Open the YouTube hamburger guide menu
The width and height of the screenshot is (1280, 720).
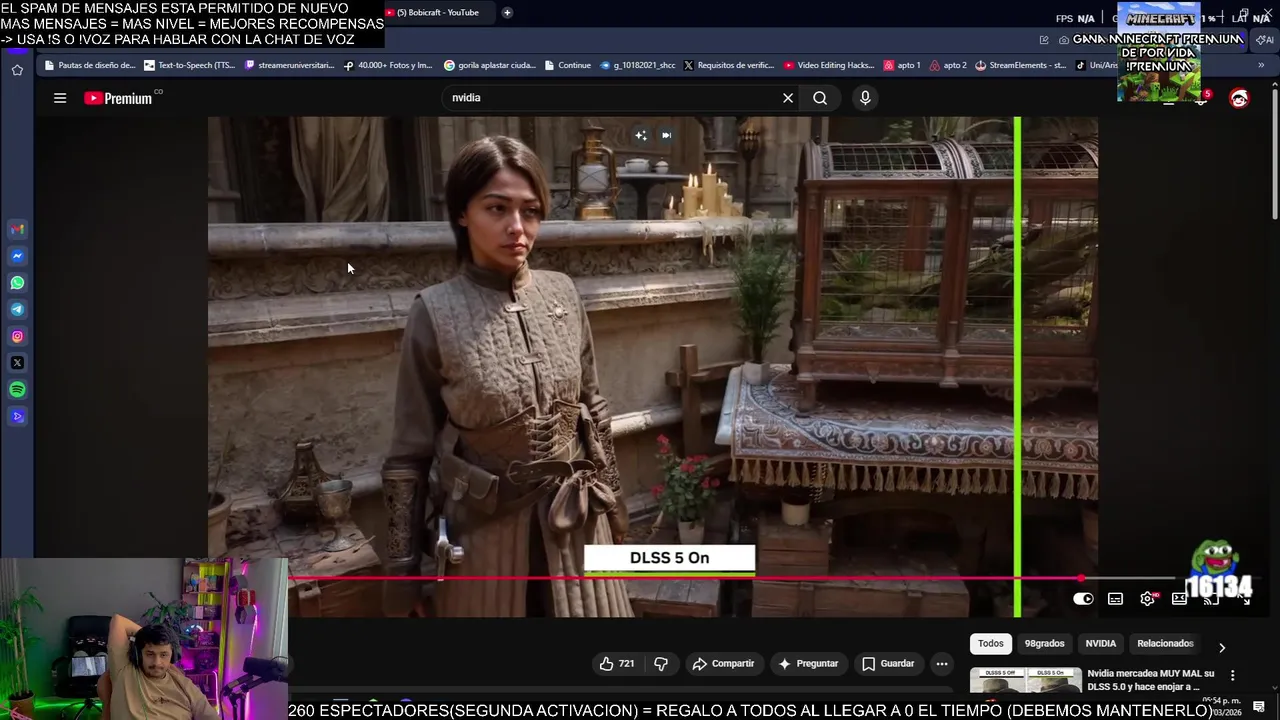tap(60, 98)
